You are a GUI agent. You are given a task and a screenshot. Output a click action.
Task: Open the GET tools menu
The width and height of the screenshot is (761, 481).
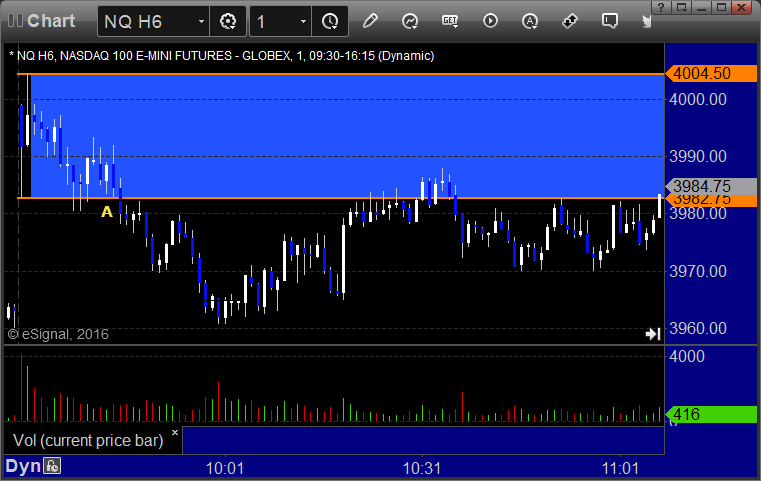(450, 21)
